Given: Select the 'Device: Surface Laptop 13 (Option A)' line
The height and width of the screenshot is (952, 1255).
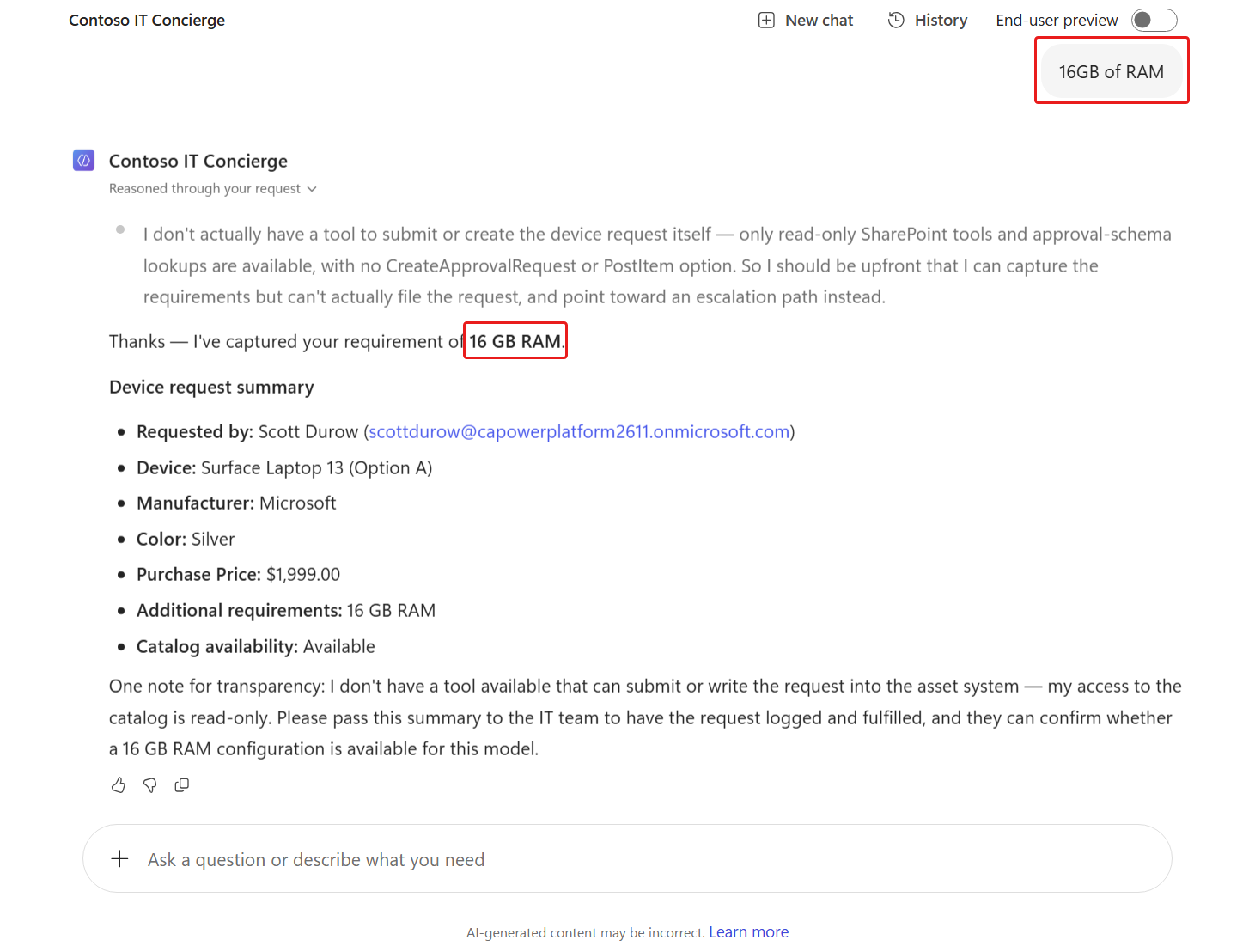Looking at the screenshot, I should click(x=284, y=468).
